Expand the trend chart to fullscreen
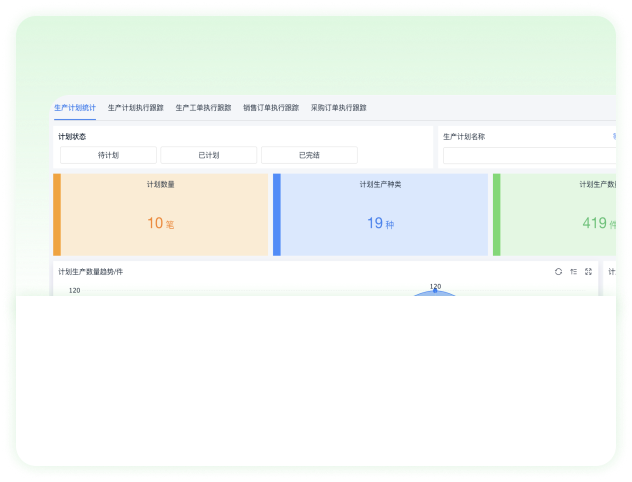This screenshot has width=632, height=482. (x=588, y=271)
